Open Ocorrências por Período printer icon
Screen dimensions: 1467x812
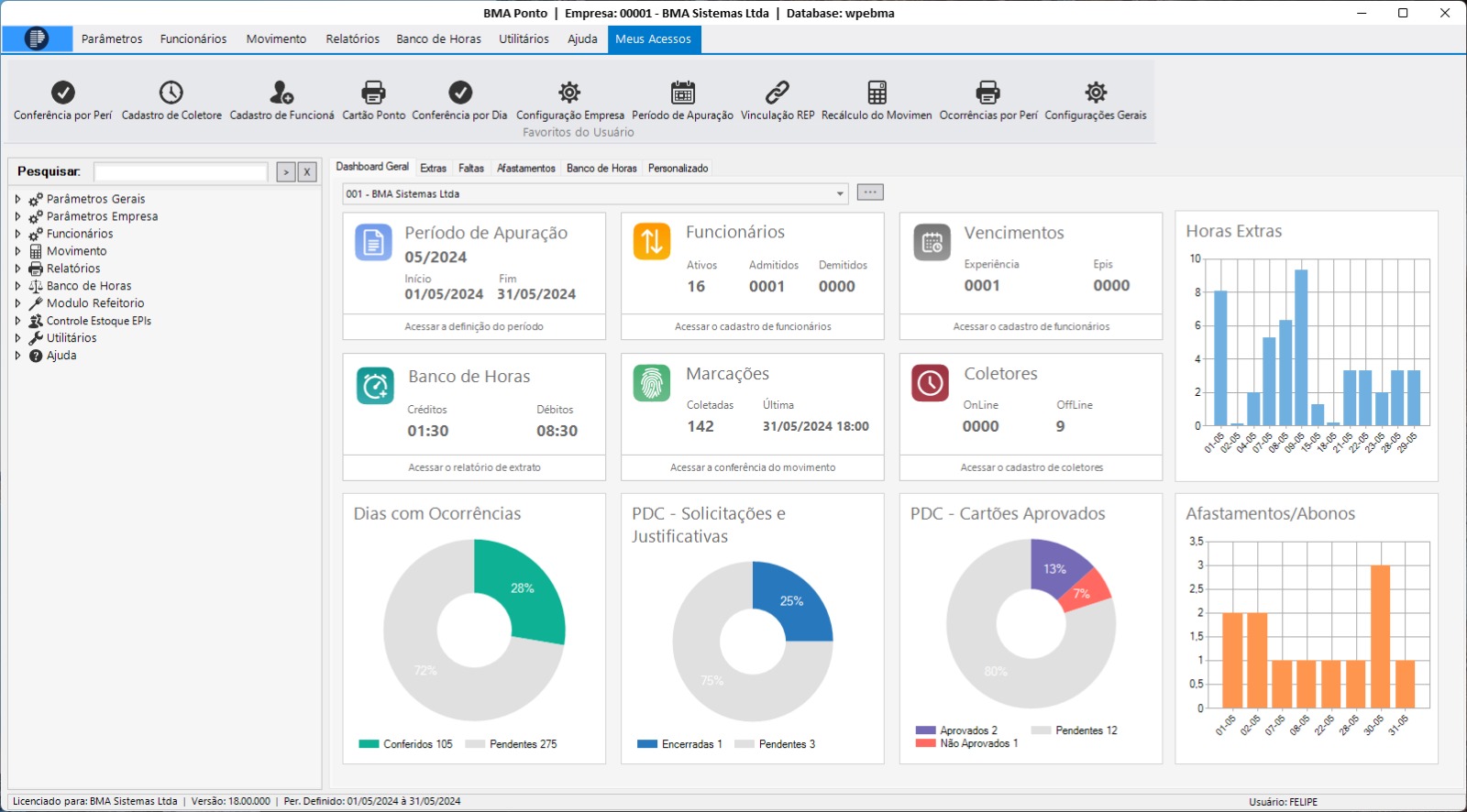[987, 93]
